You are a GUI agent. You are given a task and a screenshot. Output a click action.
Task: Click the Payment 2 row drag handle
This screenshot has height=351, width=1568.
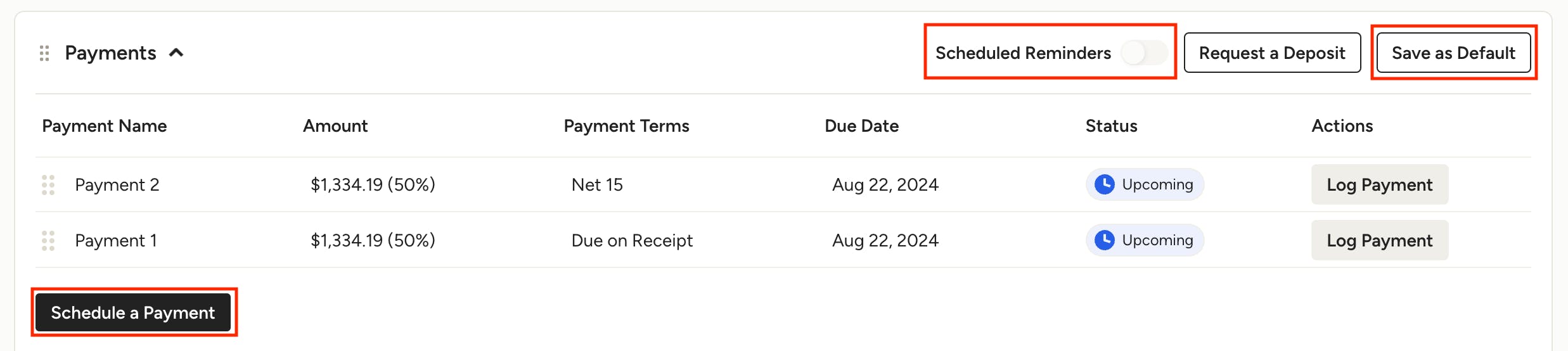[48, 185]
